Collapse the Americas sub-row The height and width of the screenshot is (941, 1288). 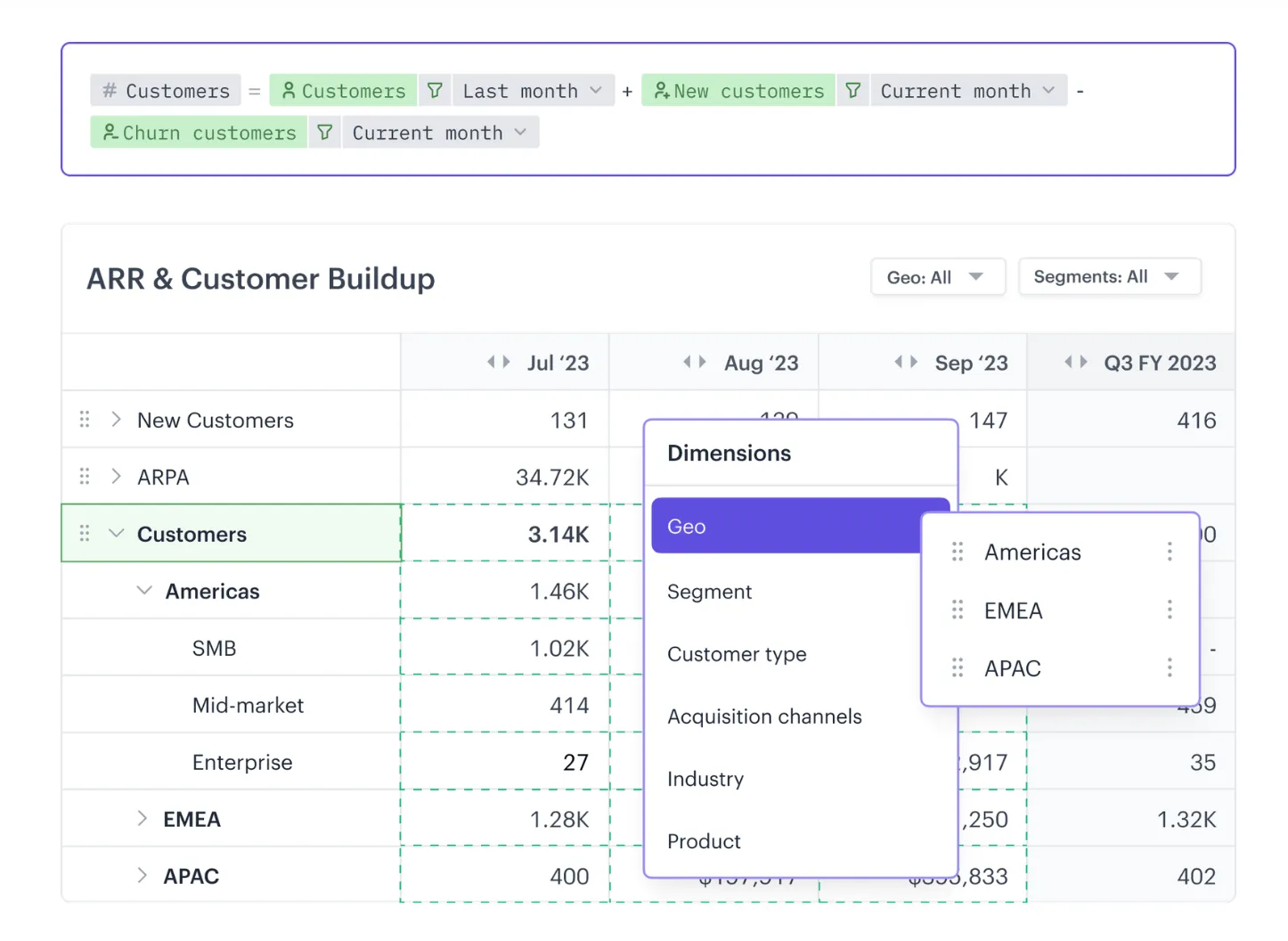tap(144, 590)
